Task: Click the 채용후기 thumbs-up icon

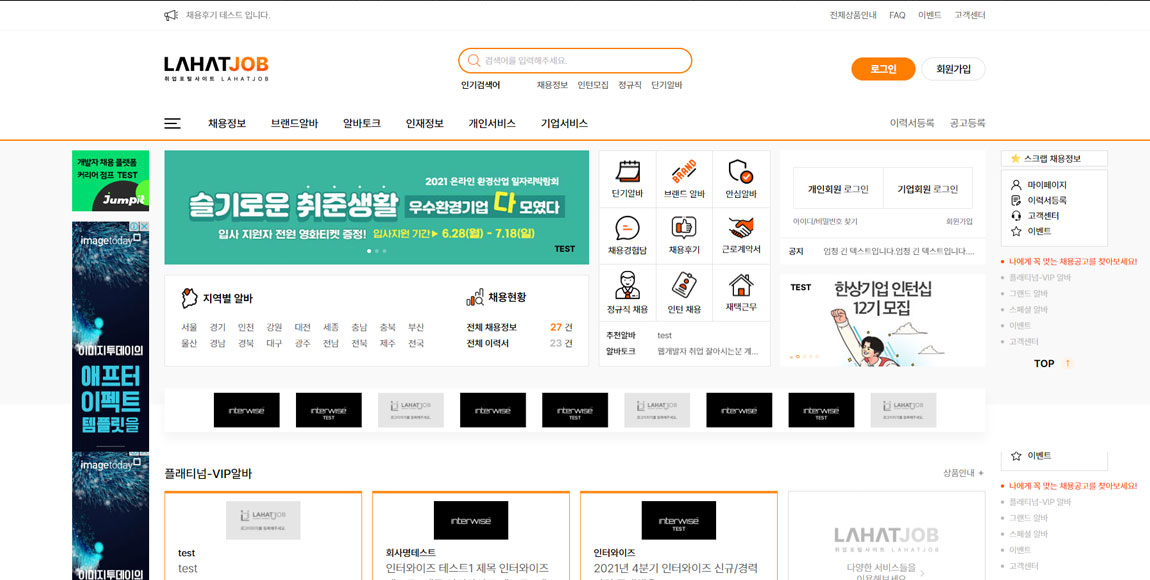Action: [684, 228]
